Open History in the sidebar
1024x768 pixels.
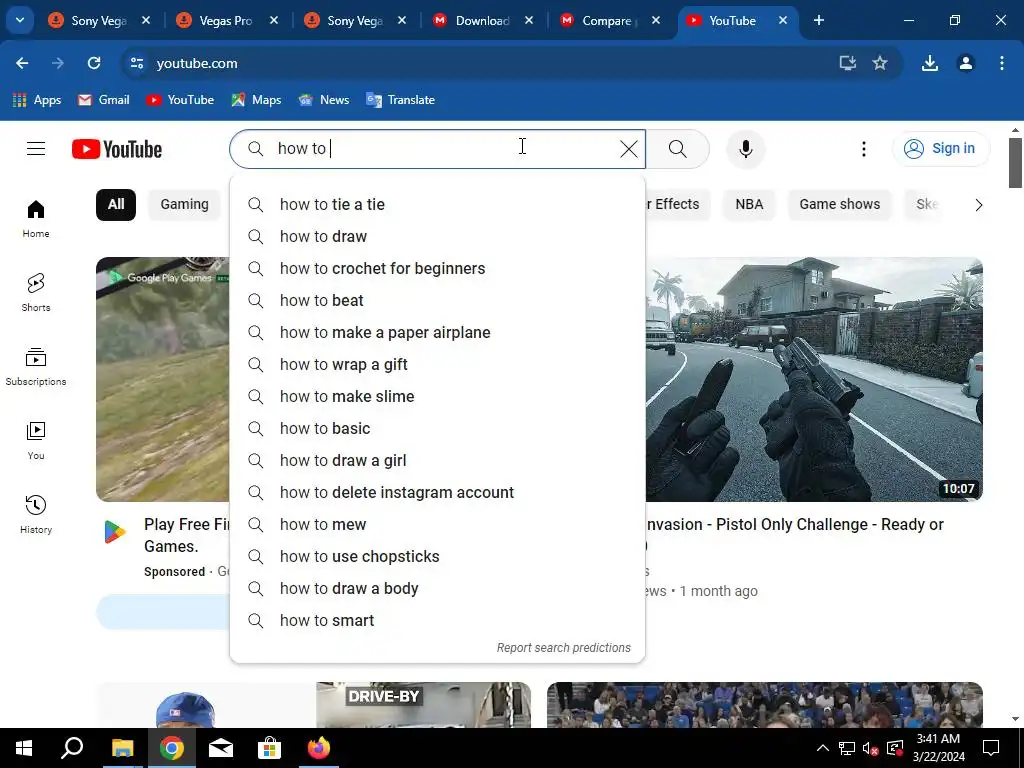point(36,515)
